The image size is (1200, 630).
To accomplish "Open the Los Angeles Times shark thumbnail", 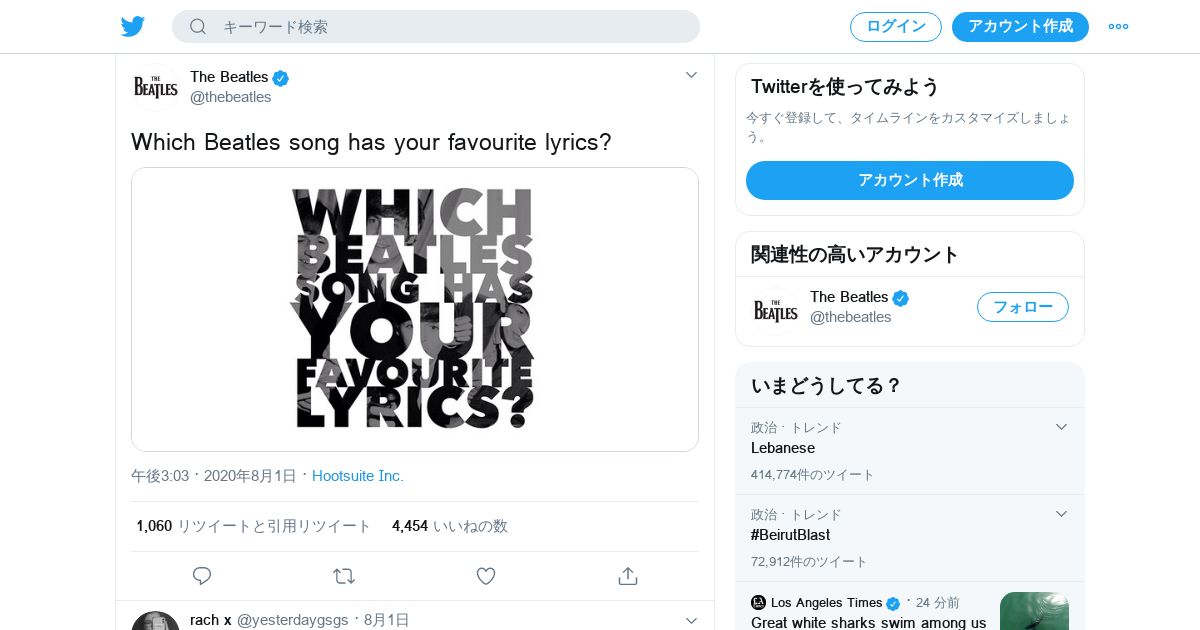I will pyautogui.click(x=1034, y=611).
